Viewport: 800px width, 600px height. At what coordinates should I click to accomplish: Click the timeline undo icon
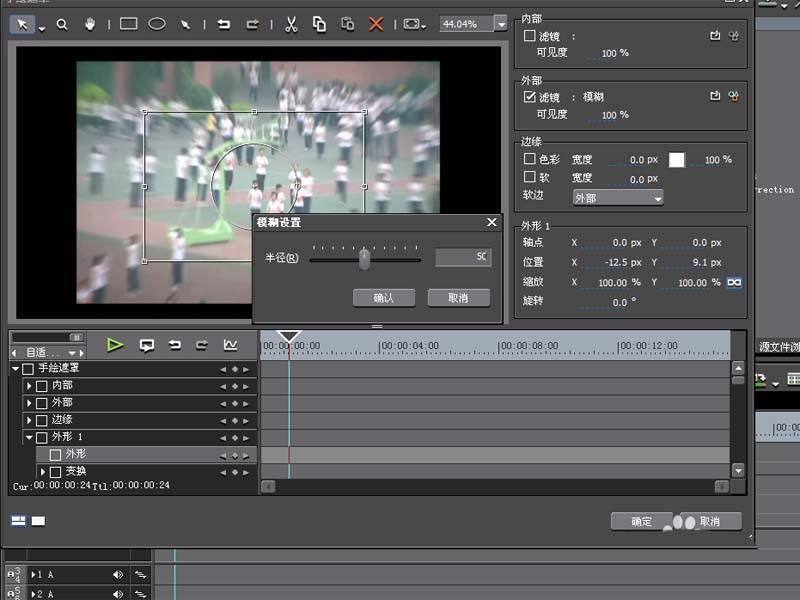click(x=175, y=345)
